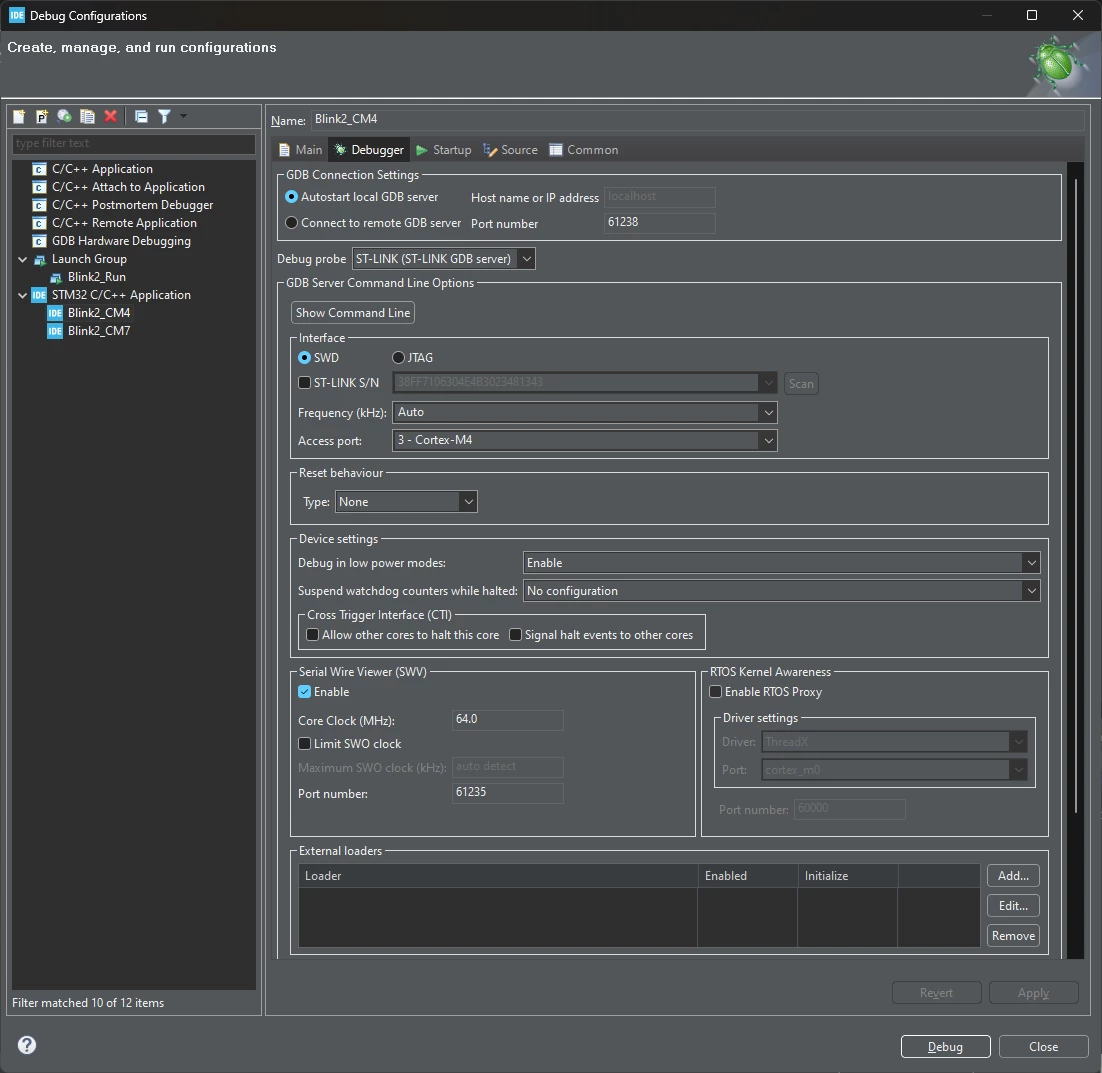Click the New prototype configuration icon
This screenshot has height=1073, width=1102.
click(x=42, y=117)
